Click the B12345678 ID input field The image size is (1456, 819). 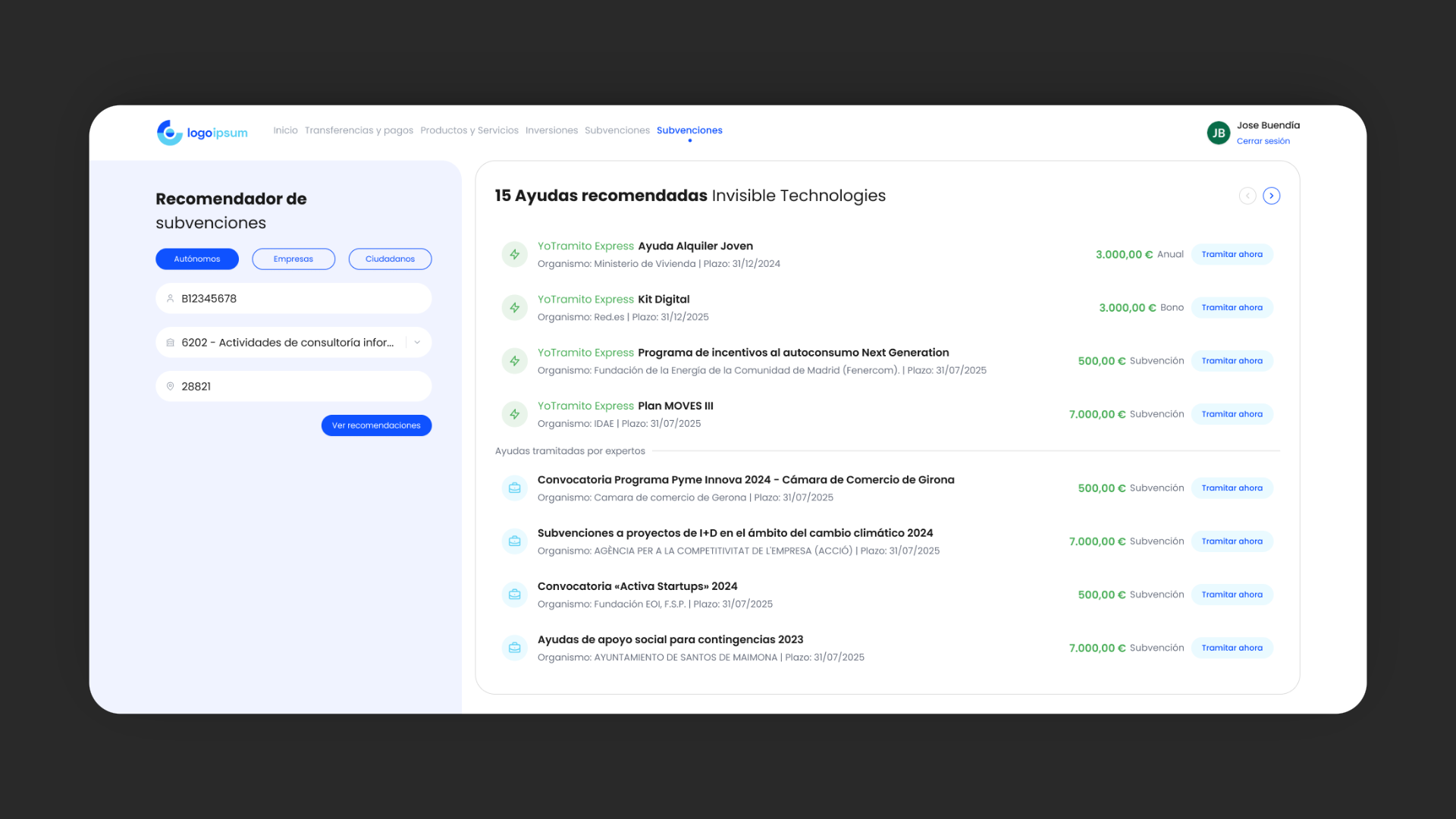[x=293, y=299]
